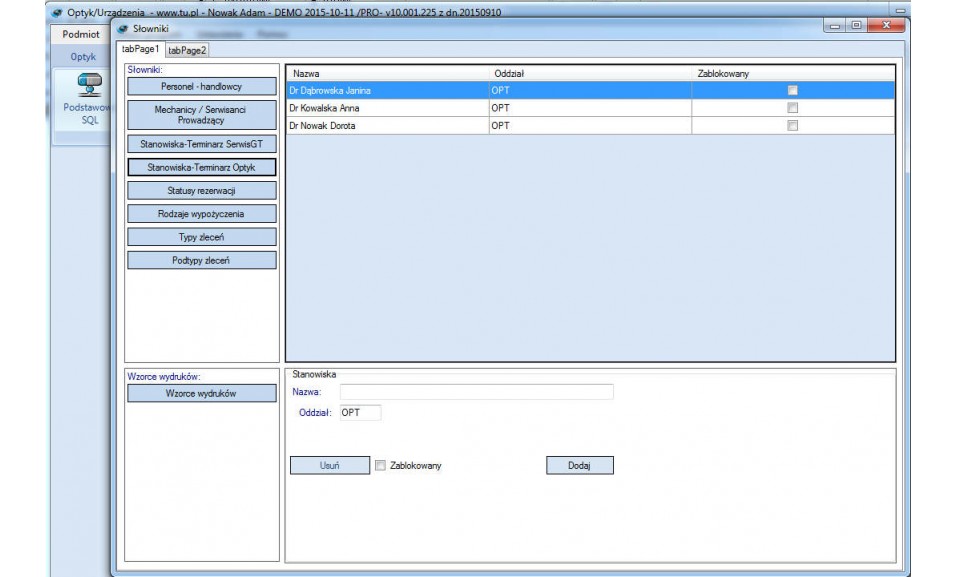This screenshot has width=957, height=577.
Task: Click the Oddział field containing OPT
Action: coord(359,412)
